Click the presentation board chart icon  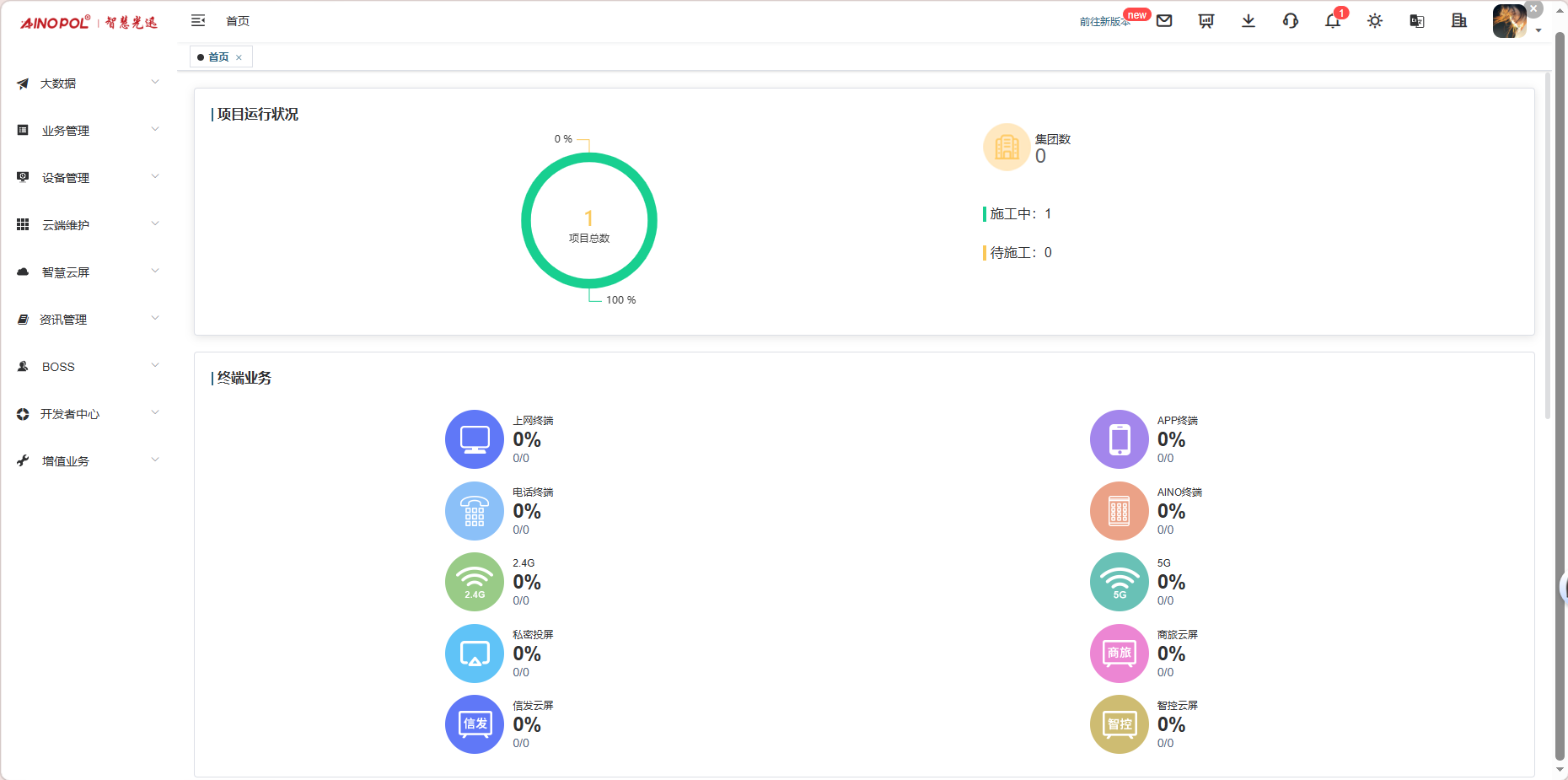pos(1206,21)
